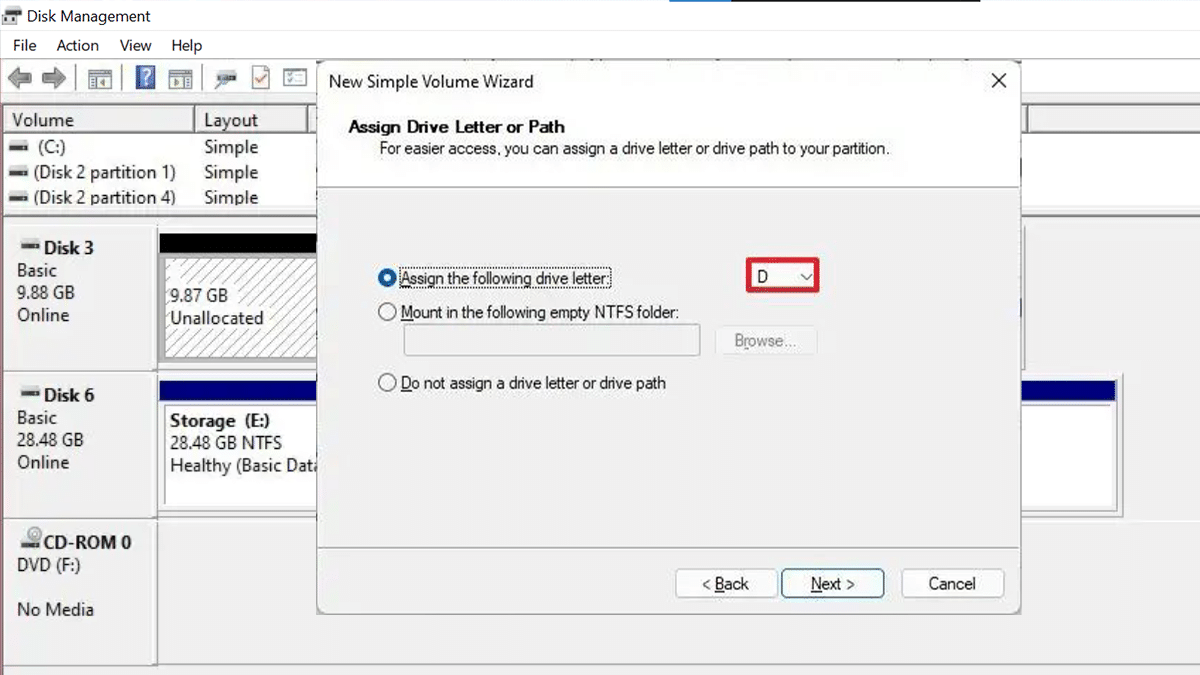
Task: Click Next to continue the wizard
Action: pos(833,584)
